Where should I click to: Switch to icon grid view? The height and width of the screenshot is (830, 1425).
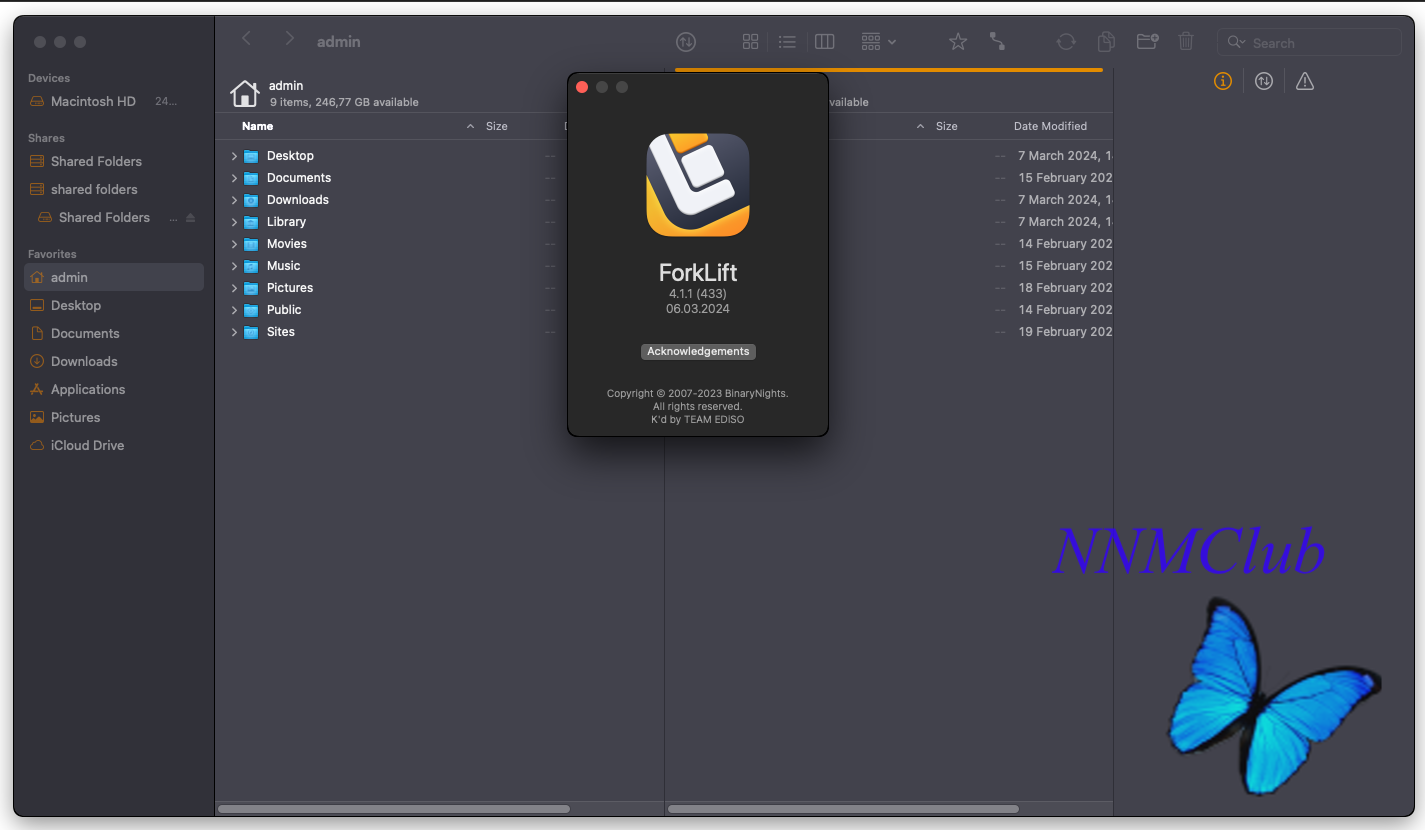click(750, 42)
